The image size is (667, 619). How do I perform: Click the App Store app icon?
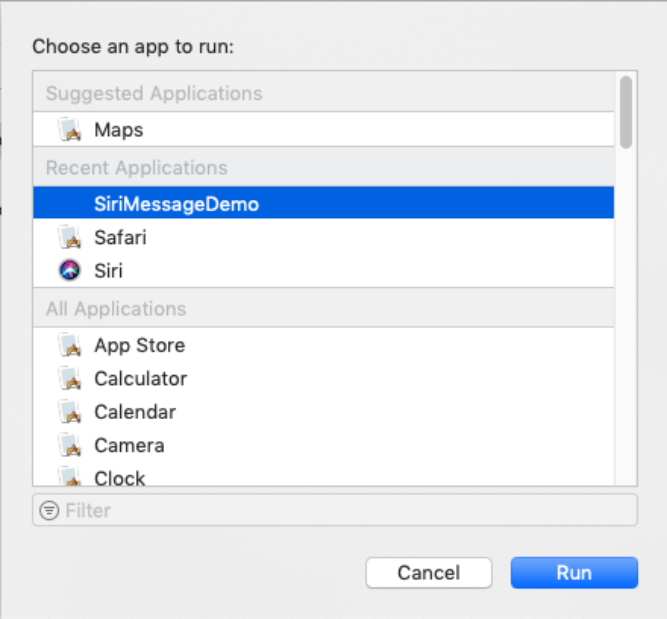tap(69, 345)
